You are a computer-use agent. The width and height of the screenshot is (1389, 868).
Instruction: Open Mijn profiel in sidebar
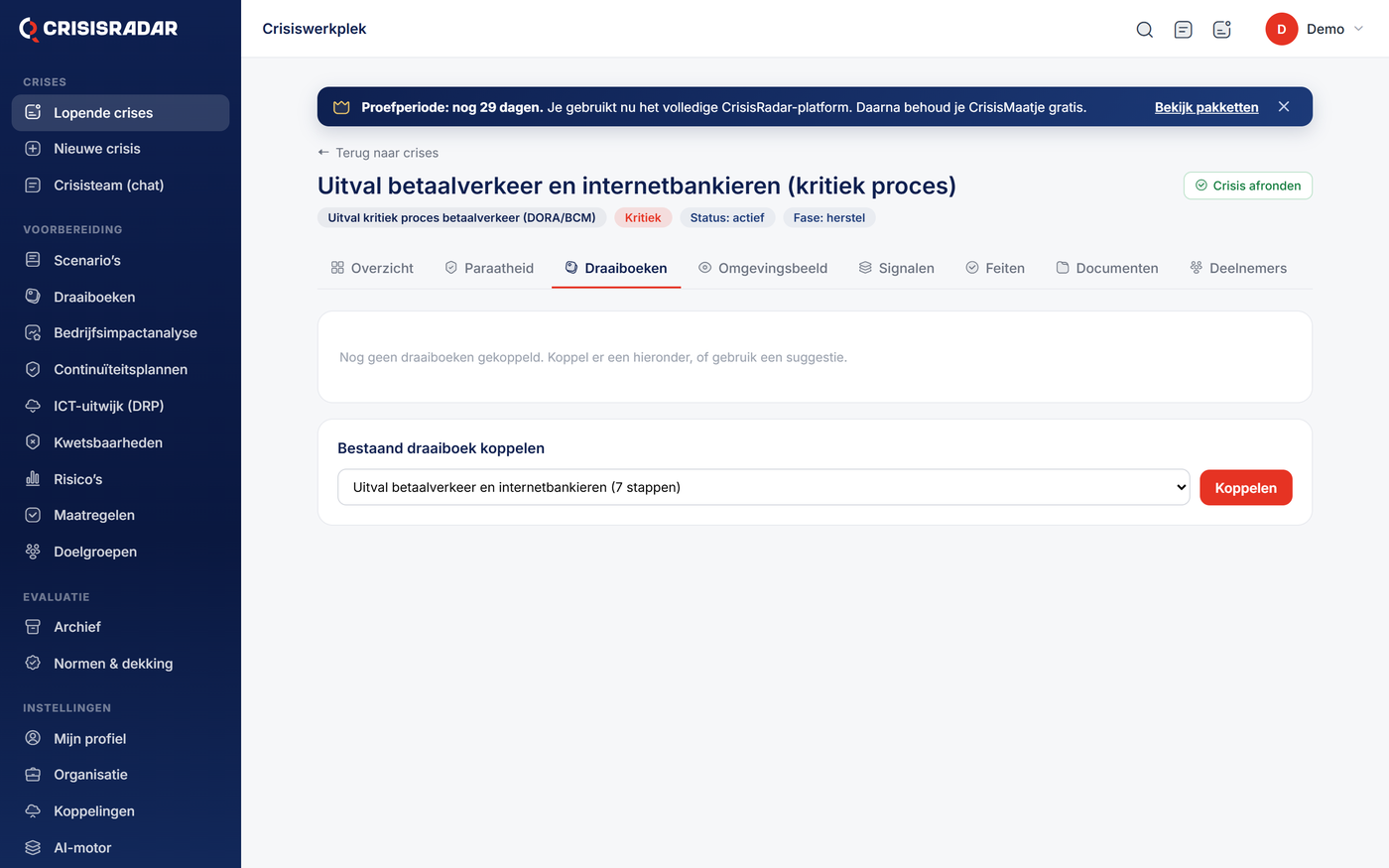coord(120,738)
